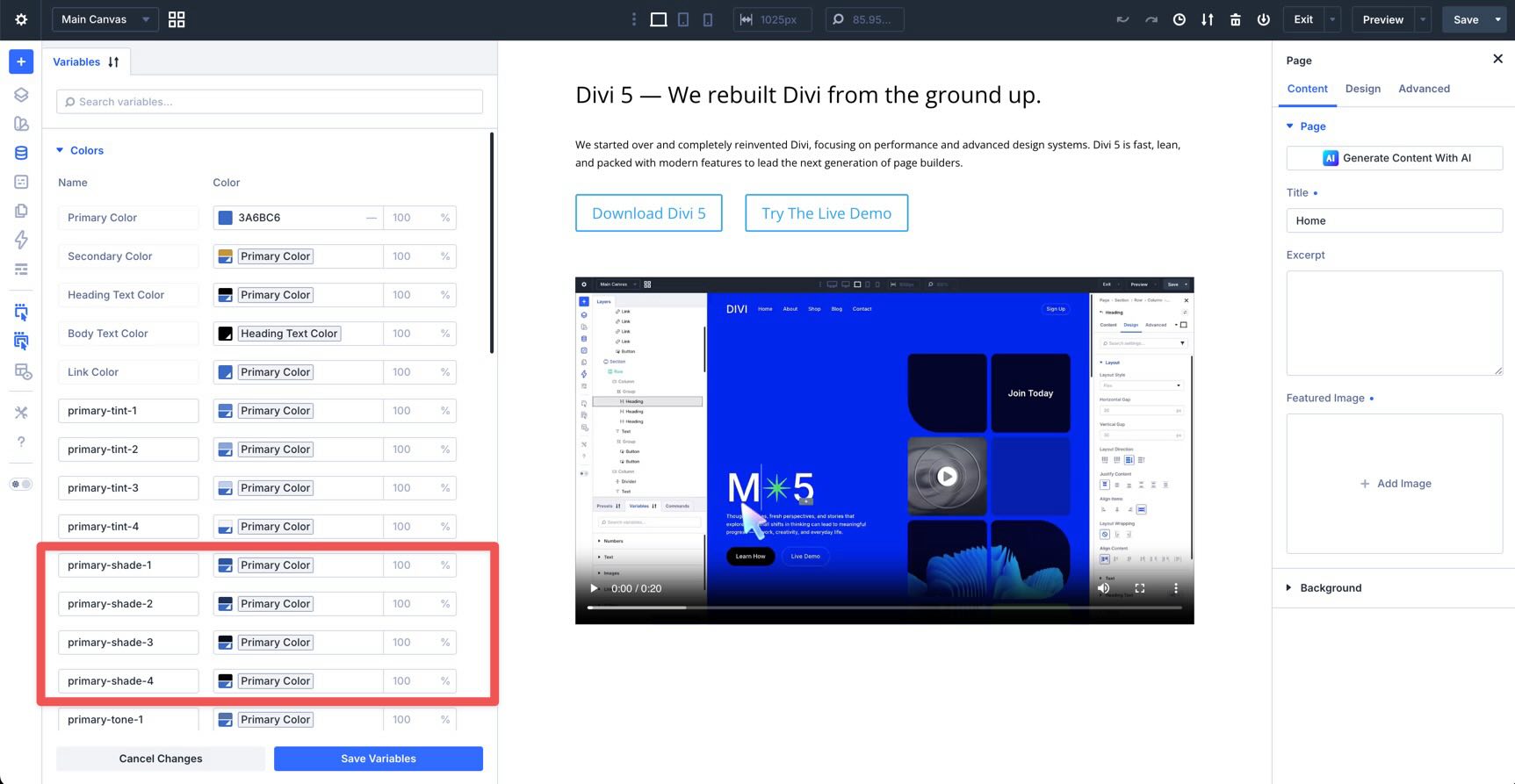
Task: Open the Preview dropdown arrow
Action: click(1423, 19)
